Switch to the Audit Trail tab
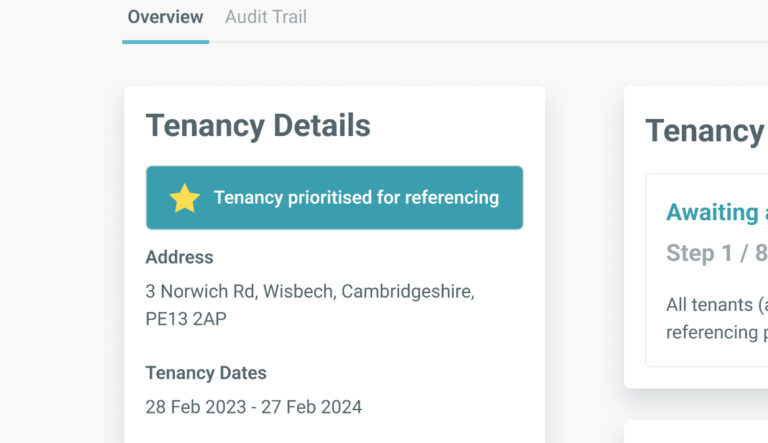The width and height of the screenshot is (768, 443). click(266, 17)
